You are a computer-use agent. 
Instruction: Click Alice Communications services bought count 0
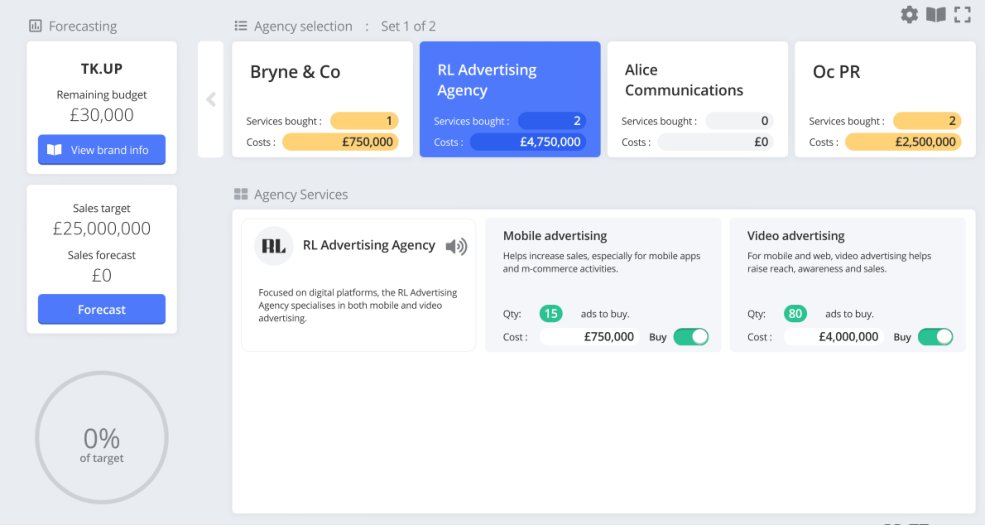739,121
